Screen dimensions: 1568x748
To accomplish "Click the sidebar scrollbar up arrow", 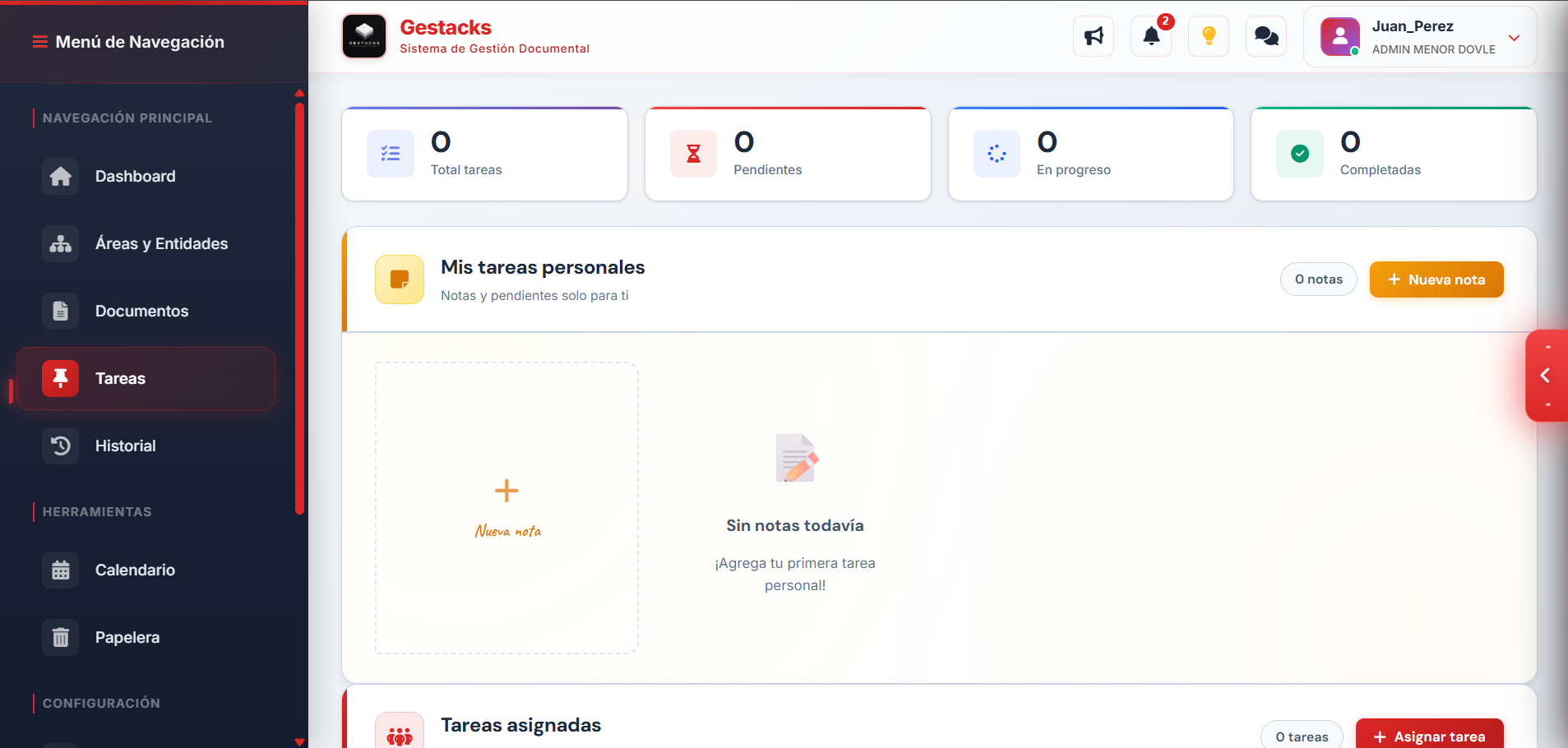I will click(299, 93).
